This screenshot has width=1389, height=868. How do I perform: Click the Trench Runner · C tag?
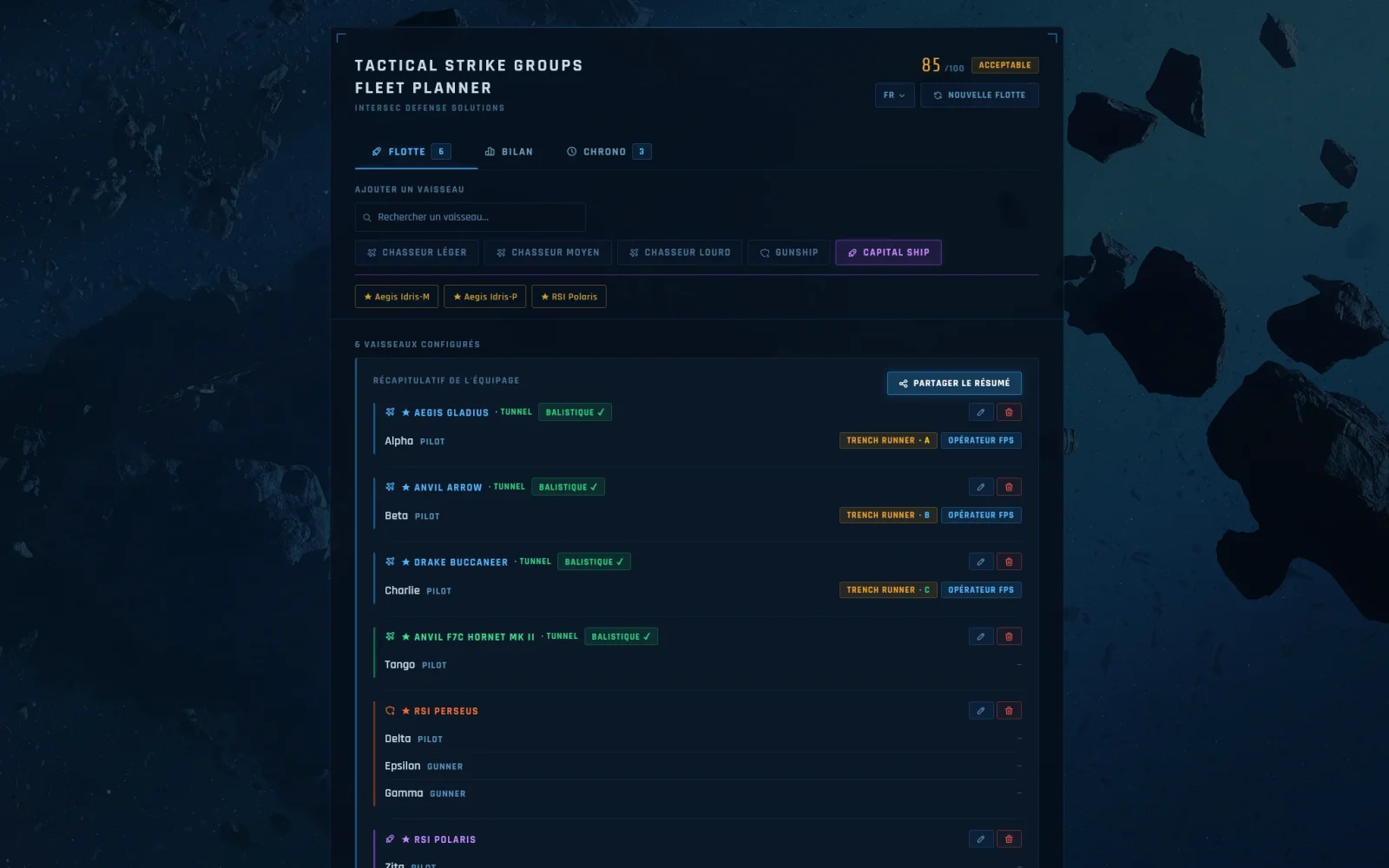point(888,589)
